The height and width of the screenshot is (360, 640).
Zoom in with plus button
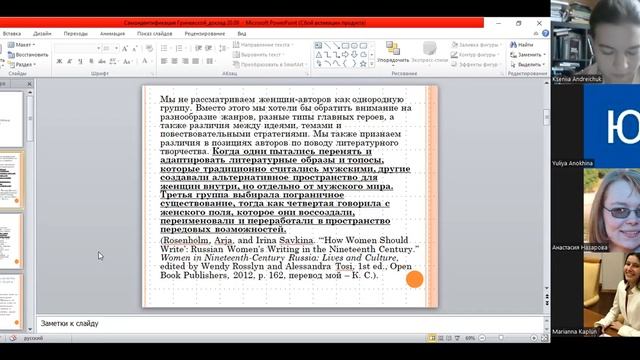point(533,338)
